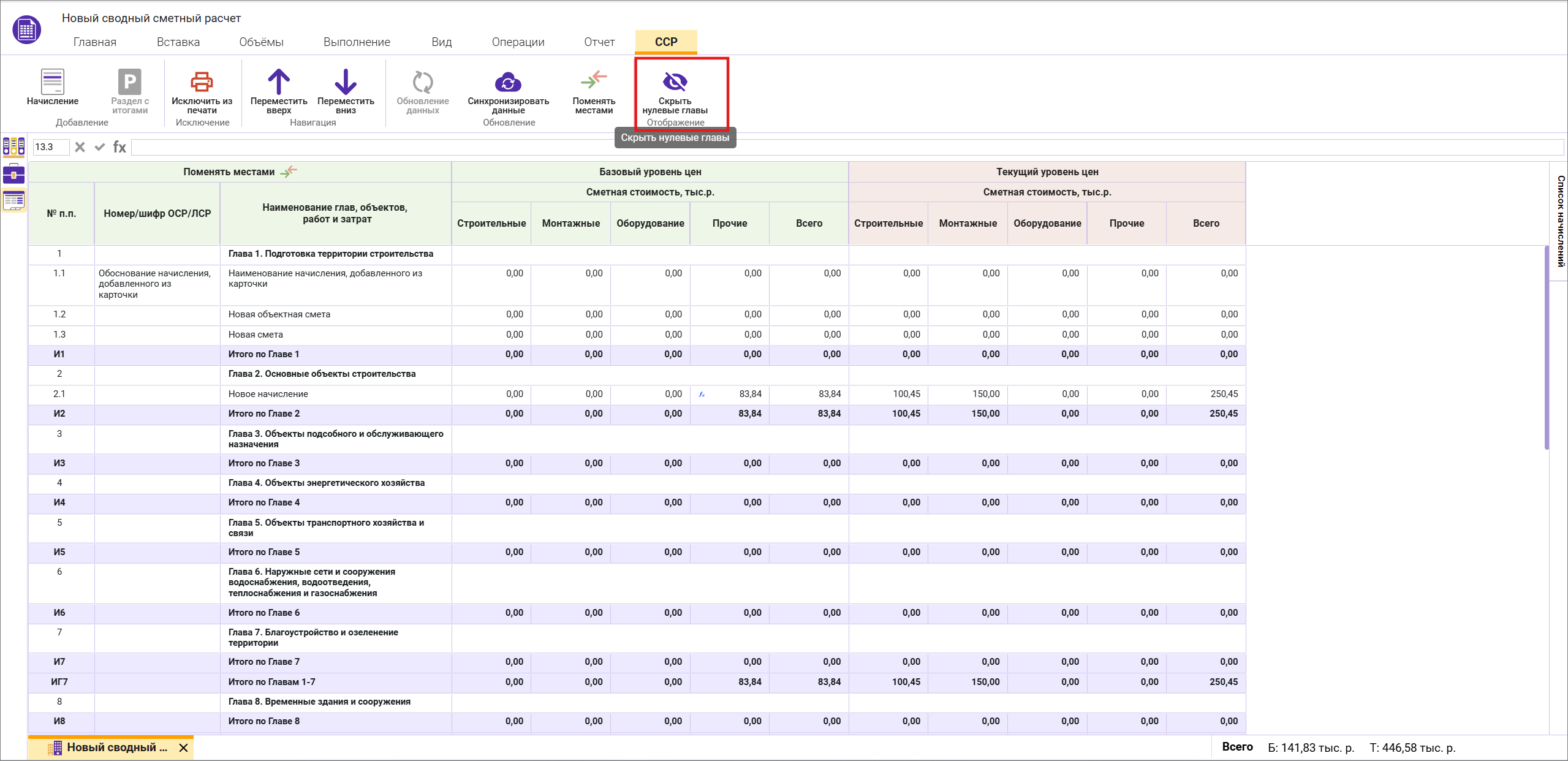Click the Исключить из печати printer icon

202,82
